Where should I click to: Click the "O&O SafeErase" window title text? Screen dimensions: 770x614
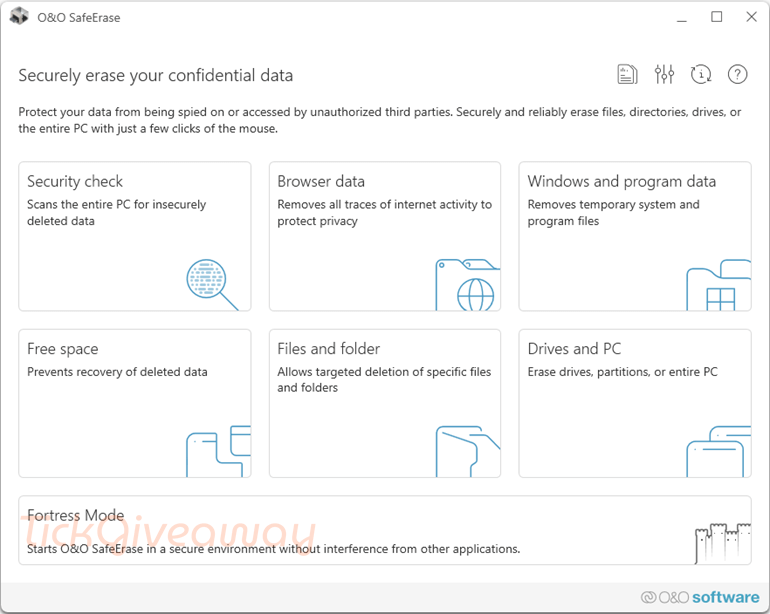(79, 18)
